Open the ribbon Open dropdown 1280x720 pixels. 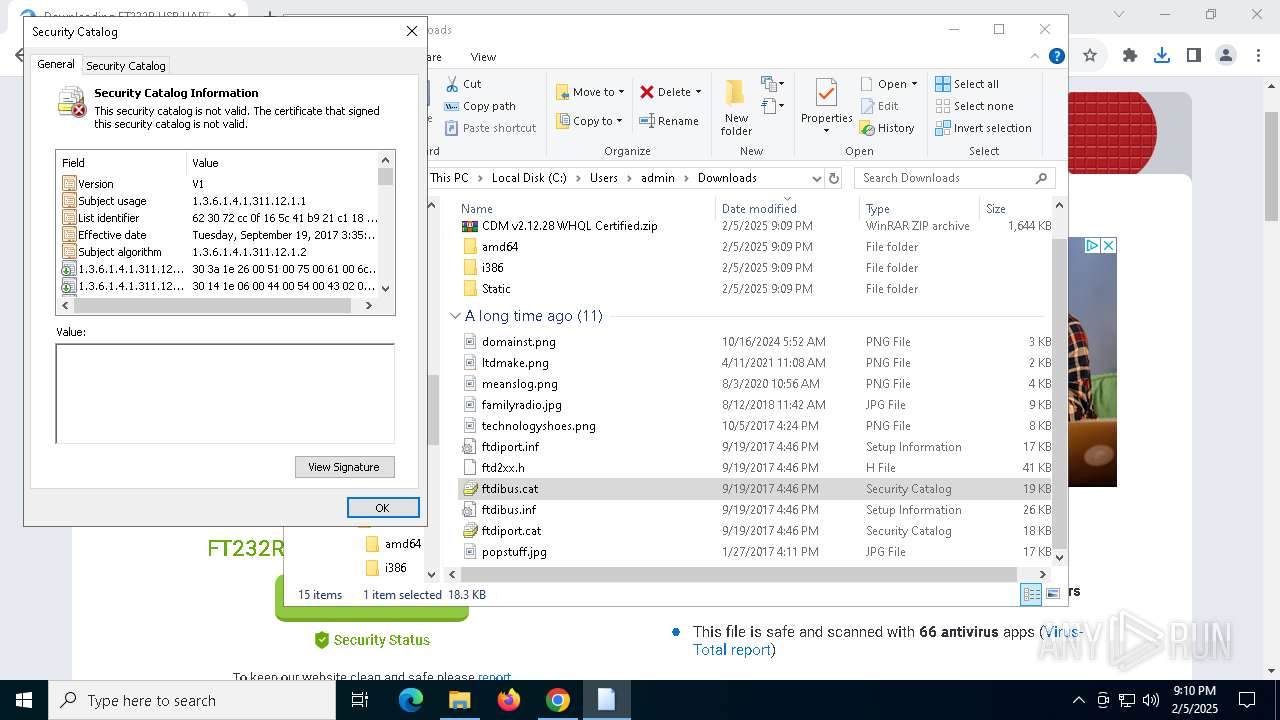[890, 84]
